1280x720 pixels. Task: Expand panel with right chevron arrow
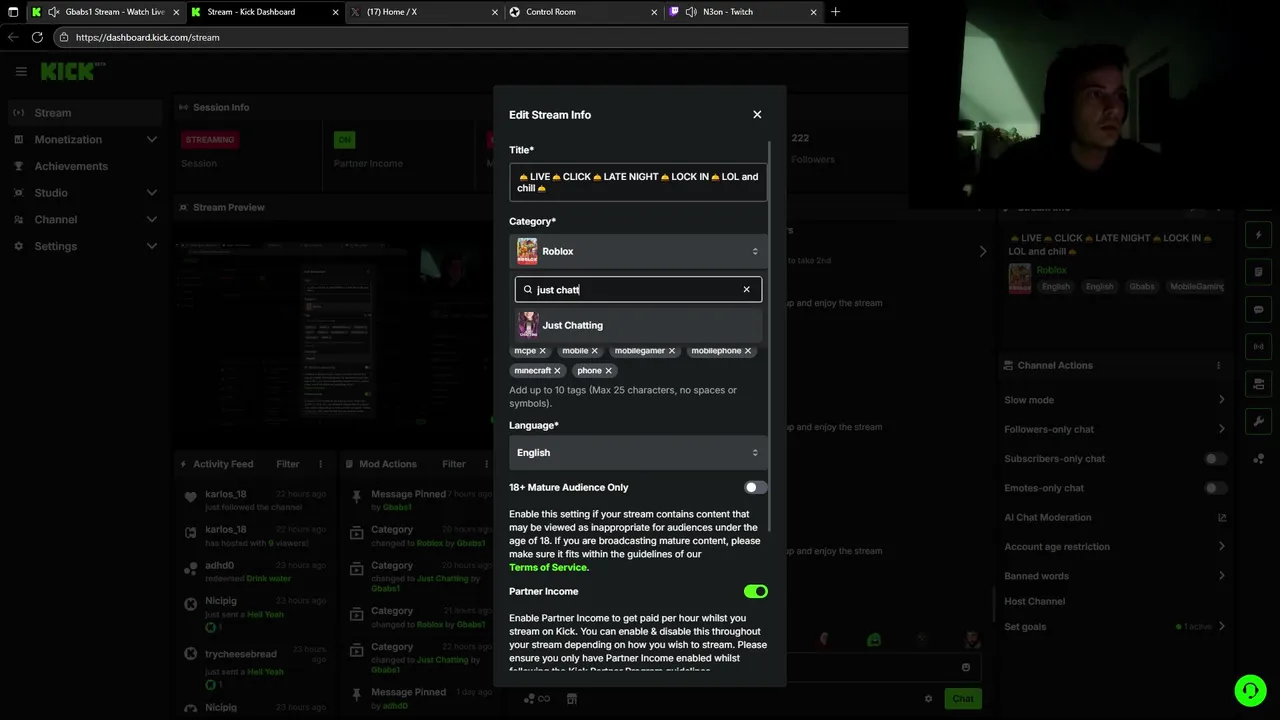click(x=982, y=252)
